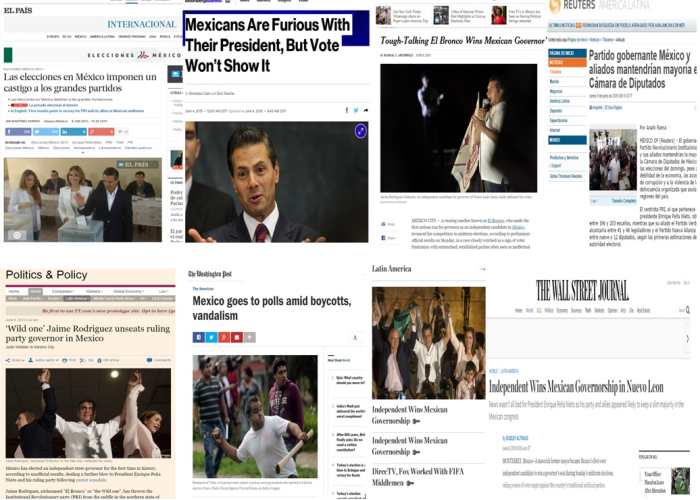Image resolution: width=700 pixels, height=500 pixels.
Task: Click 'El Bronco' link in NYT article
Action: click(x=496, y=221)
